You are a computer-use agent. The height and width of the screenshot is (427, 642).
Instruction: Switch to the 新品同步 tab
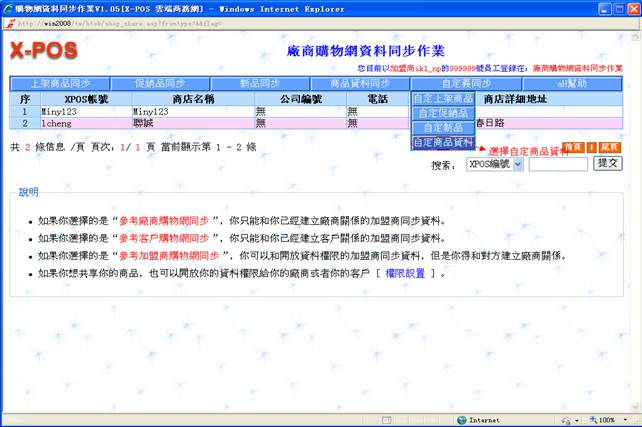(259, 84)
